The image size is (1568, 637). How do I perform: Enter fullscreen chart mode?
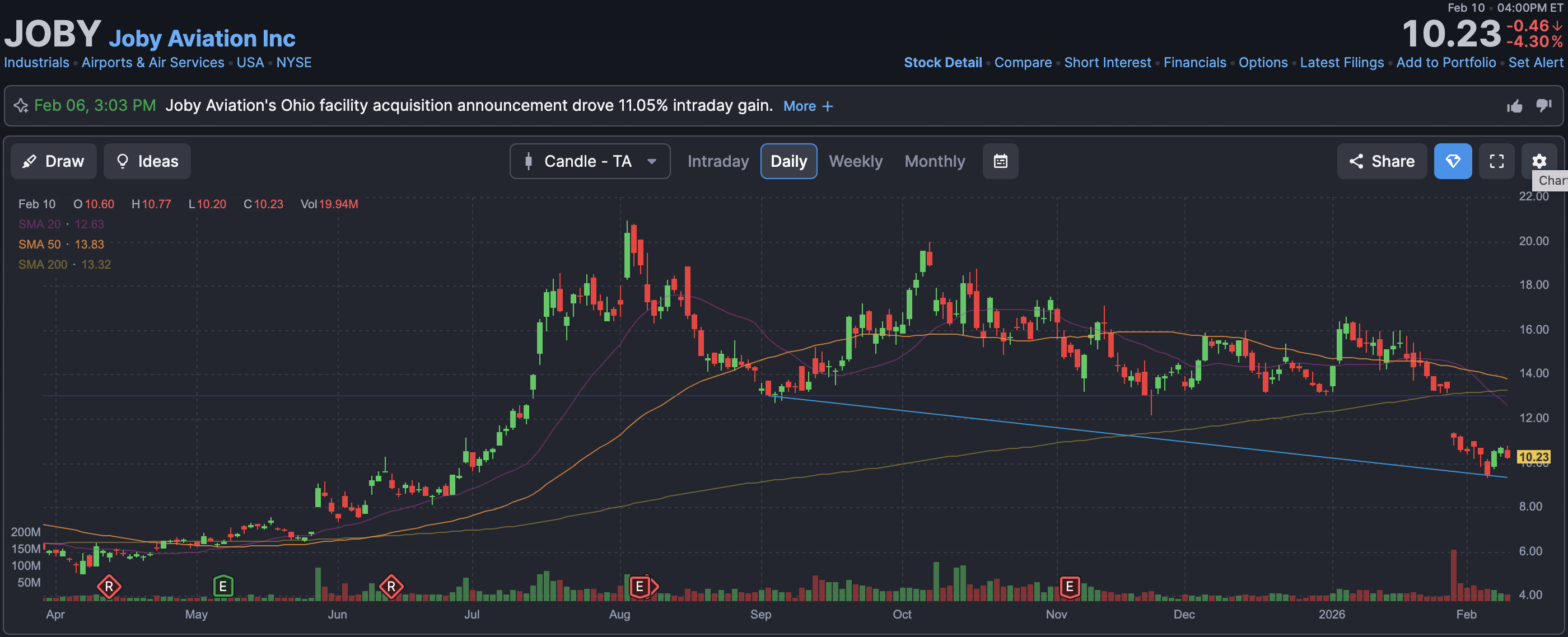1497,161
